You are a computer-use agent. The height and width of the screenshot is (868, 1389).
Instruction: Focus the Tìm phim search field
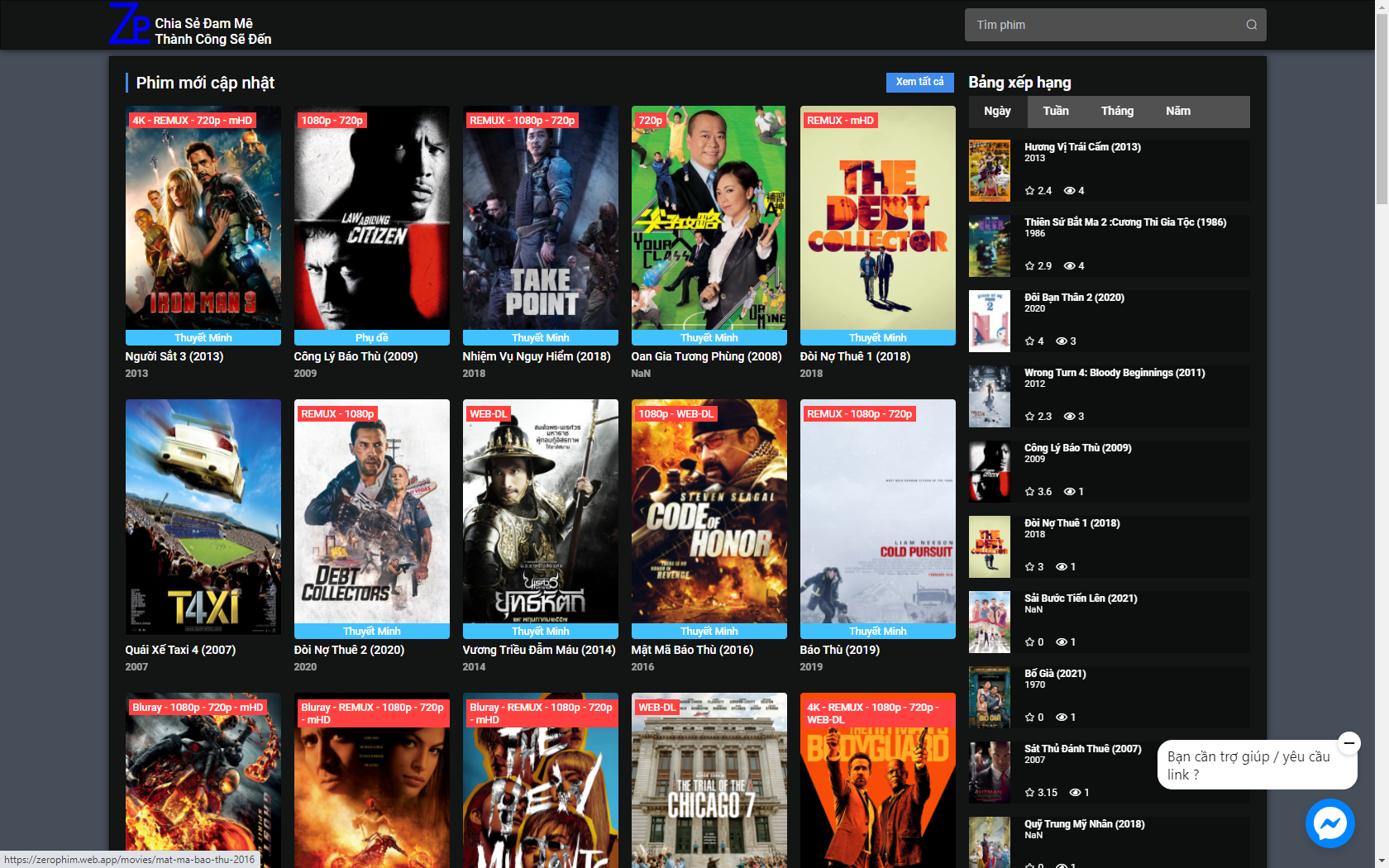[x=1104, y=25]
